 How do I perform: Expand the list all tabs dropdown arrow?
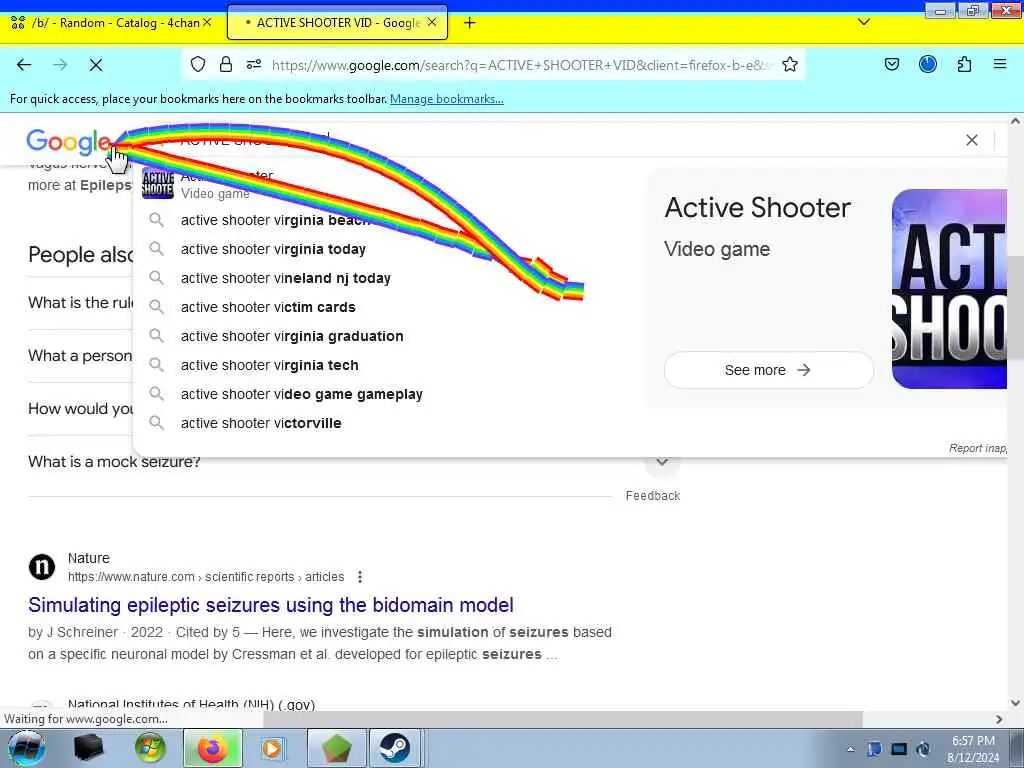tap(864, 22)
